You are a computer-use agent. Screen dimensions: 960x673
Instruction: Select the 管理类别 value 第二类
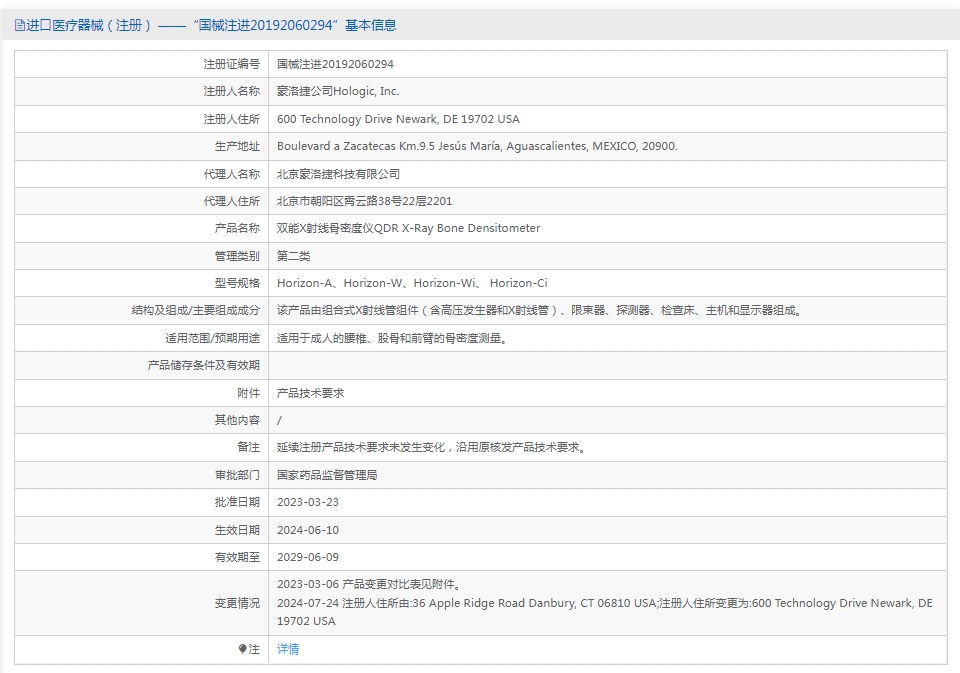click(296, 255)
